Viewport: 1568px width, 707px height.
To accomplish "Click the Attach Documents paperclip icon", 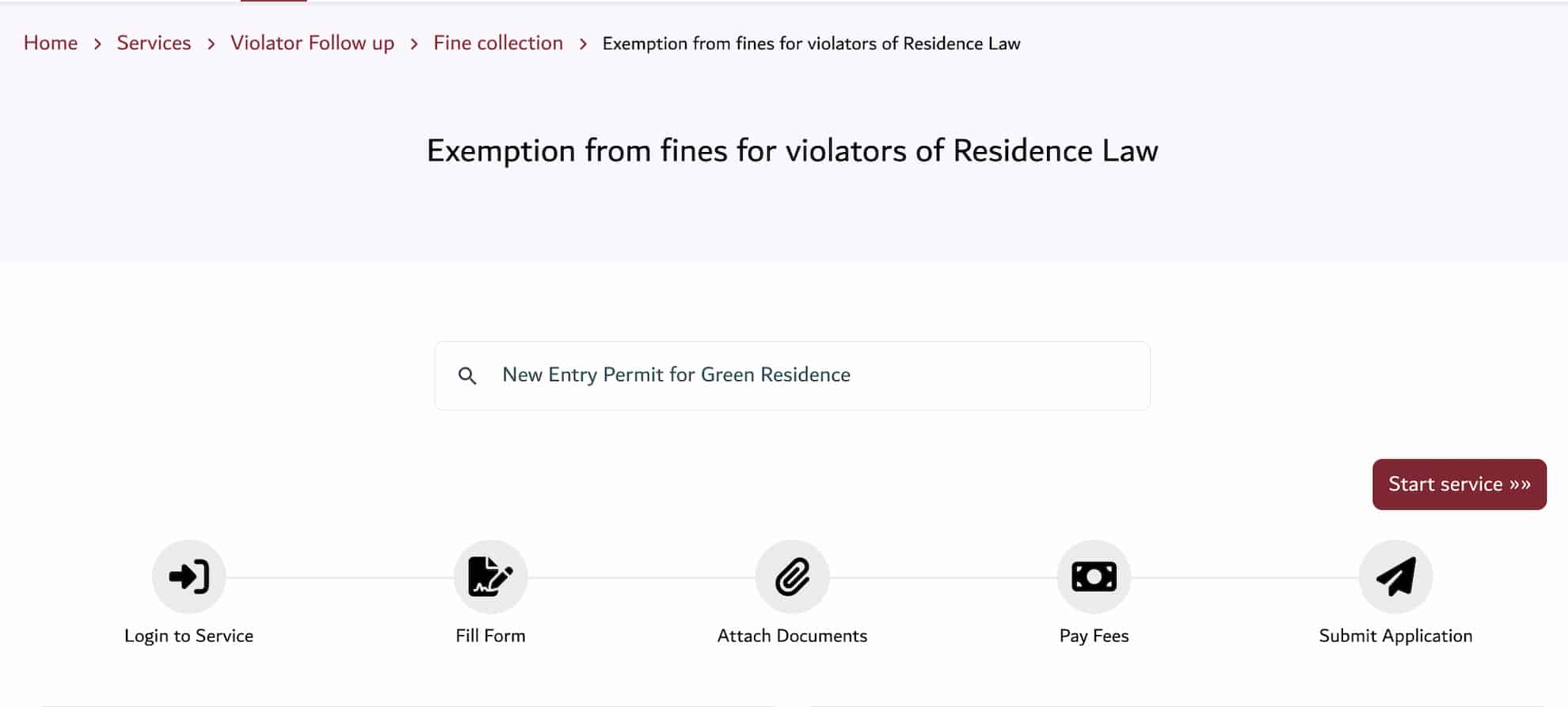I will 793,576.
